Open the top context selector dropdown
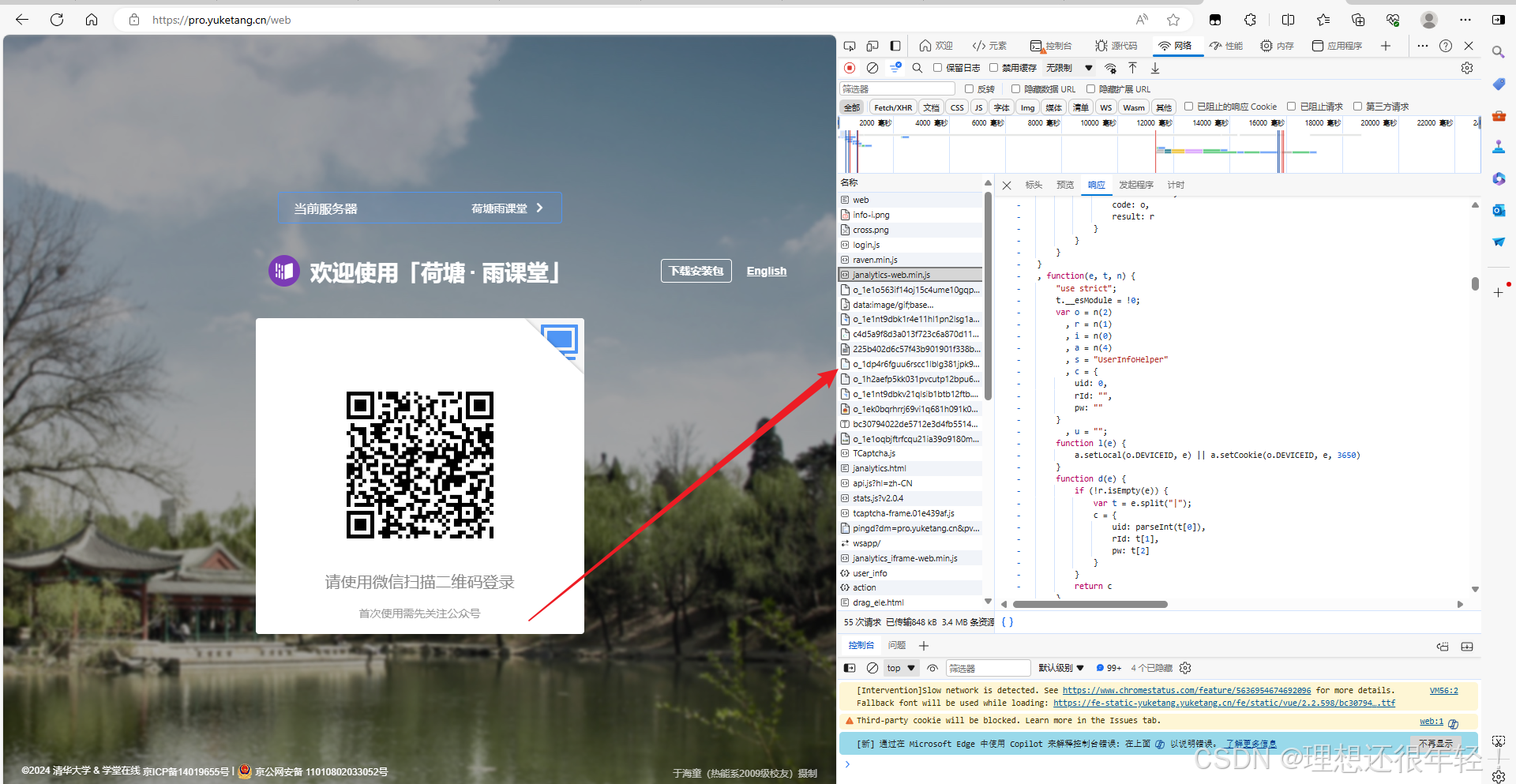 pyautogui.click(x=900, y=668)
